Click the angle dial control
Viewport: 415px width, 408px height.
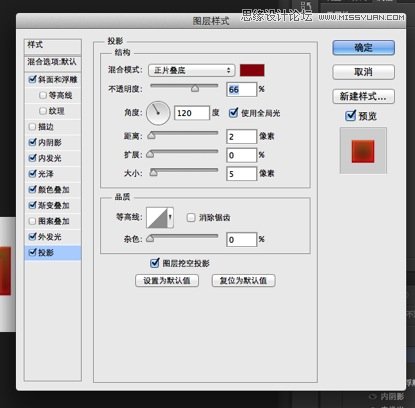coord(158,113)
